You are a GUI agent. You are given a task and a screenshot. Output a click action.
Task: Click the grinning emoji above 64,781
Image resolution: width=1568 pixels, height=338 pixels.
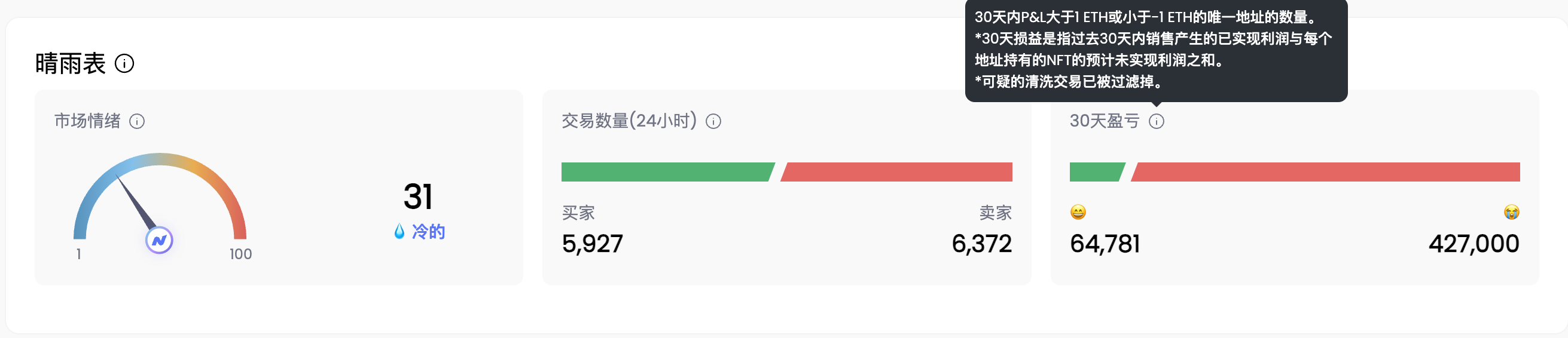(x=1078, y=212)
